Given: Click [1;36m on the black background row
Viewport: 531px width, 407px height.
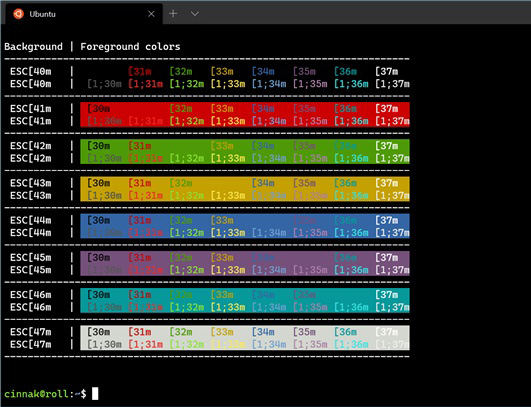Looking at the screenshot, I should [352, 84].
